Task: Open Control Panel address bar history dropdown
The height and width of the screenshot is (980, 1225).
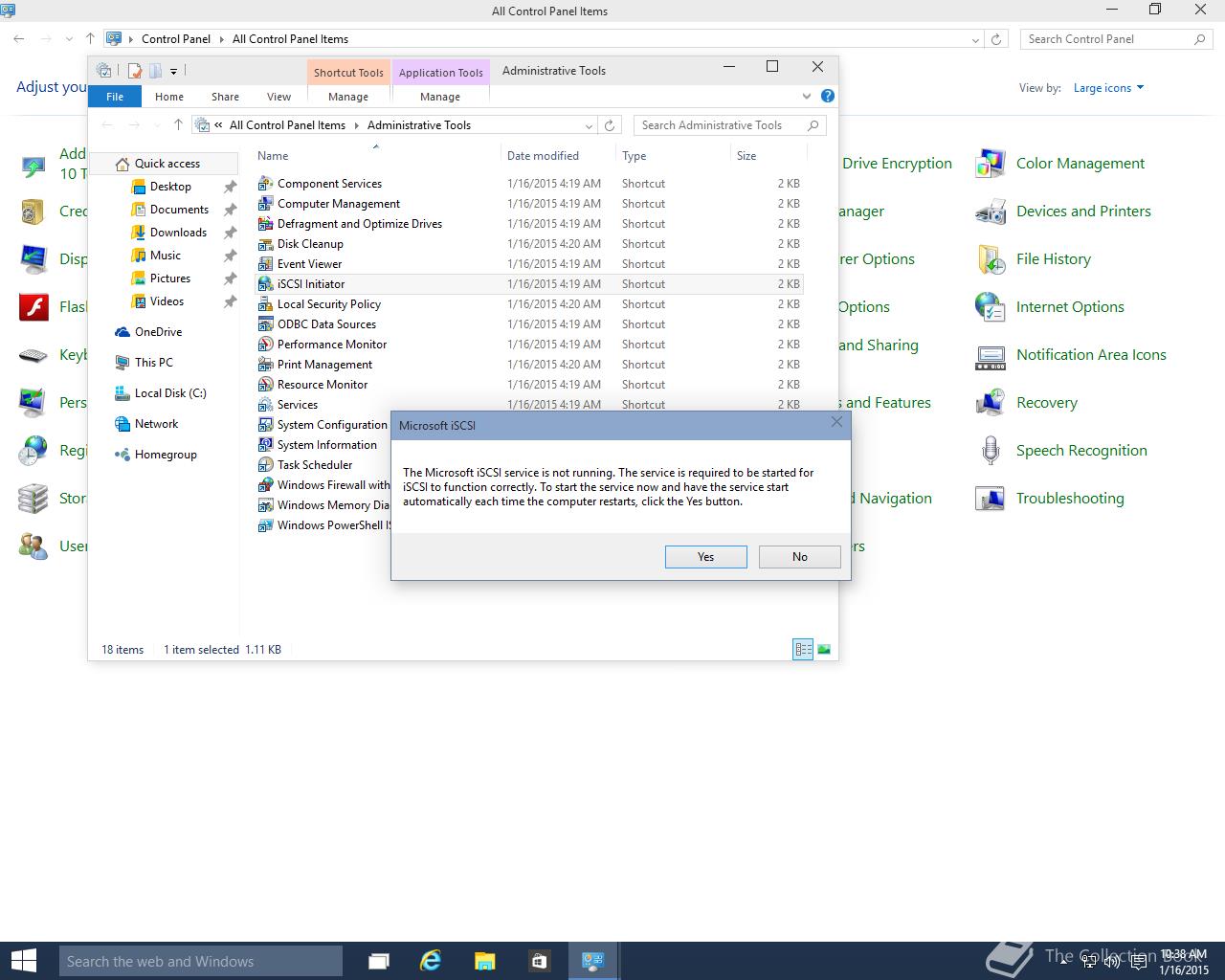Action: click(975, 39)
